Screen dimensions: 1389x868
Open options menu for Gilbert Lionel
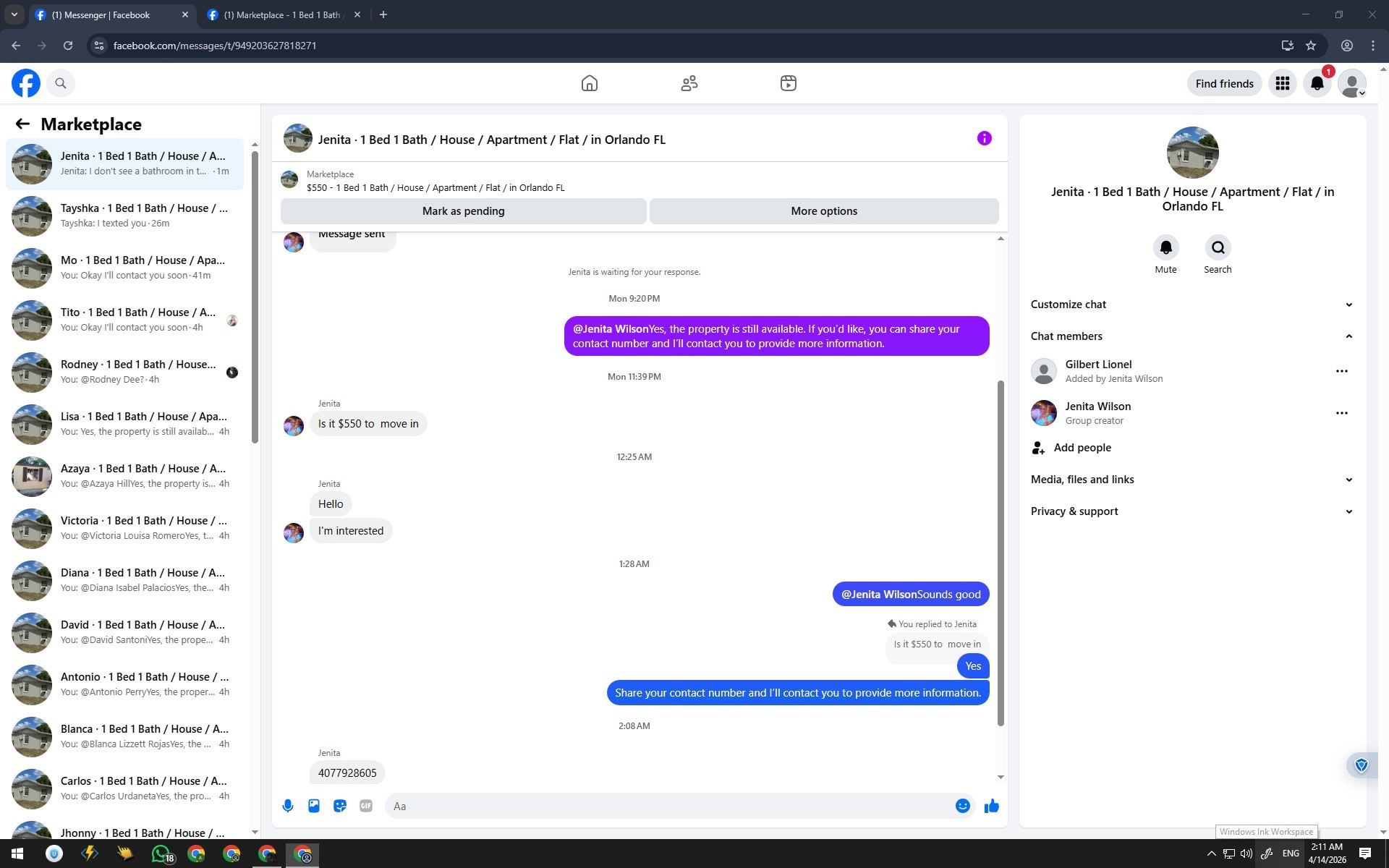1341,371
